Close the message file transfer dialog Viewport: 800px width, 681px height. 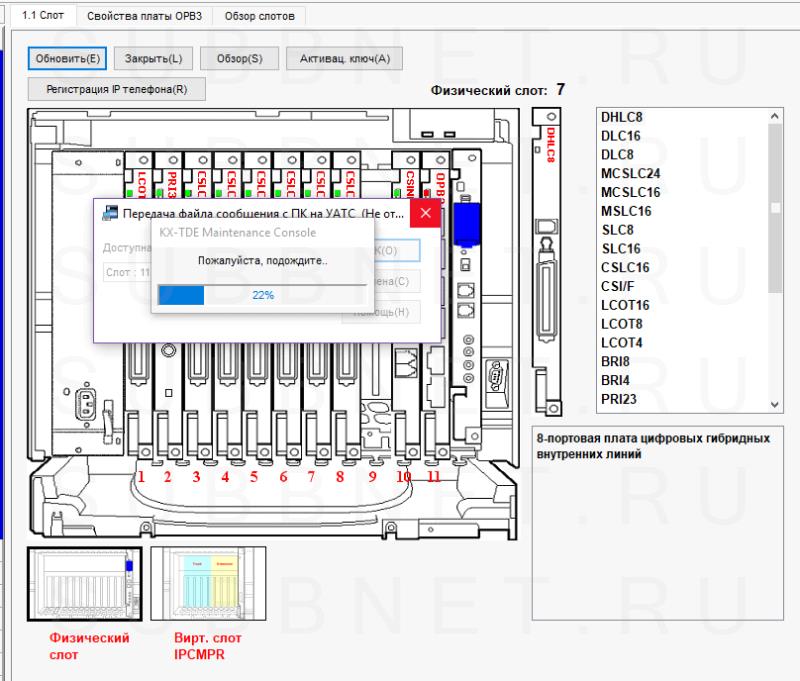[x=425, y=213]
